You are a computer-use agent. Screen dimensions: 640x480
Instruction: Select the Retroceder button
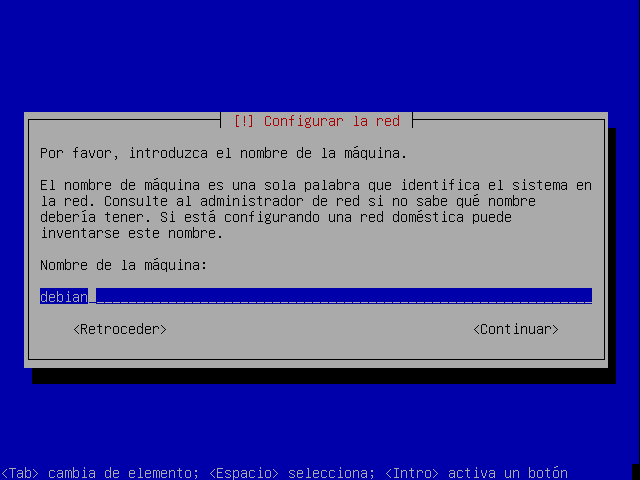pos(120,329)
